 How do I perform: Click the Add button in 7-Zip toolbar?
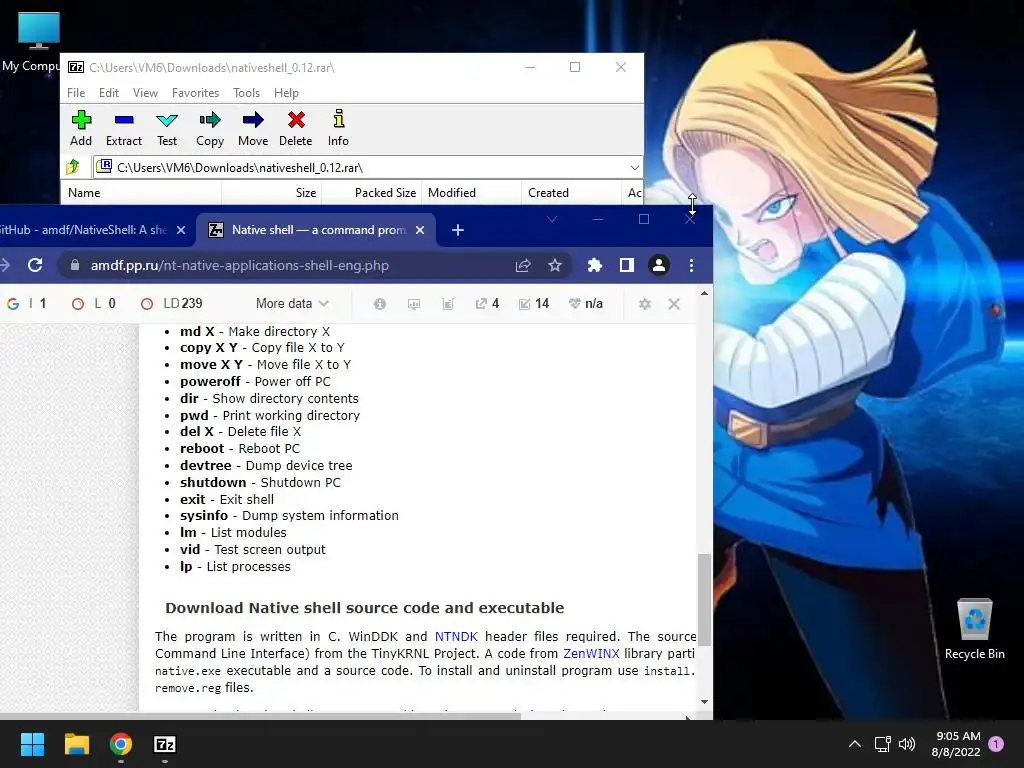pos(81,128)
